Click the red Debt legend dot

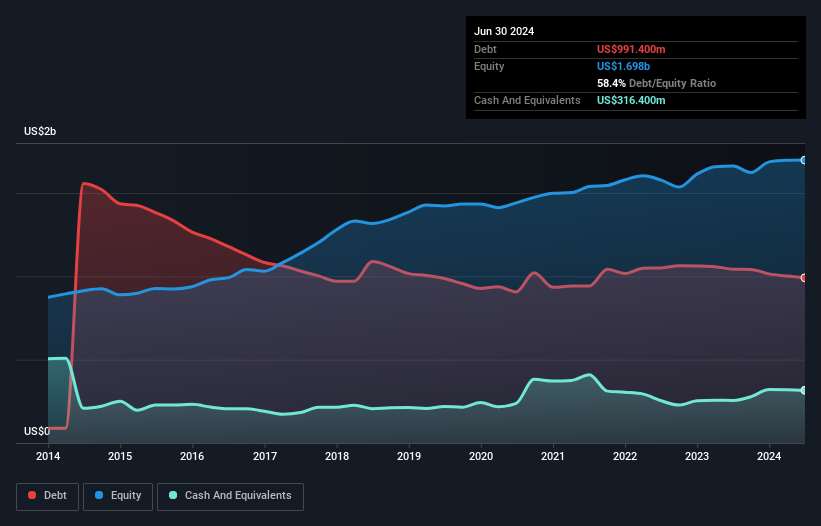(32, 495)
